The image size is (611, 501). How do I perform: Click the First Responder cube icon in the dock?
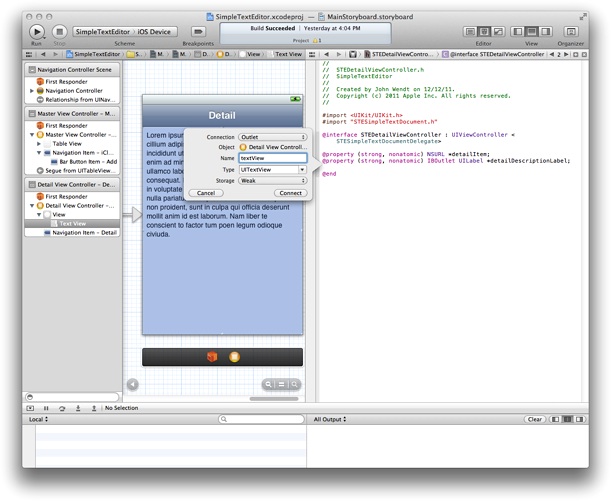pos(212,357)
